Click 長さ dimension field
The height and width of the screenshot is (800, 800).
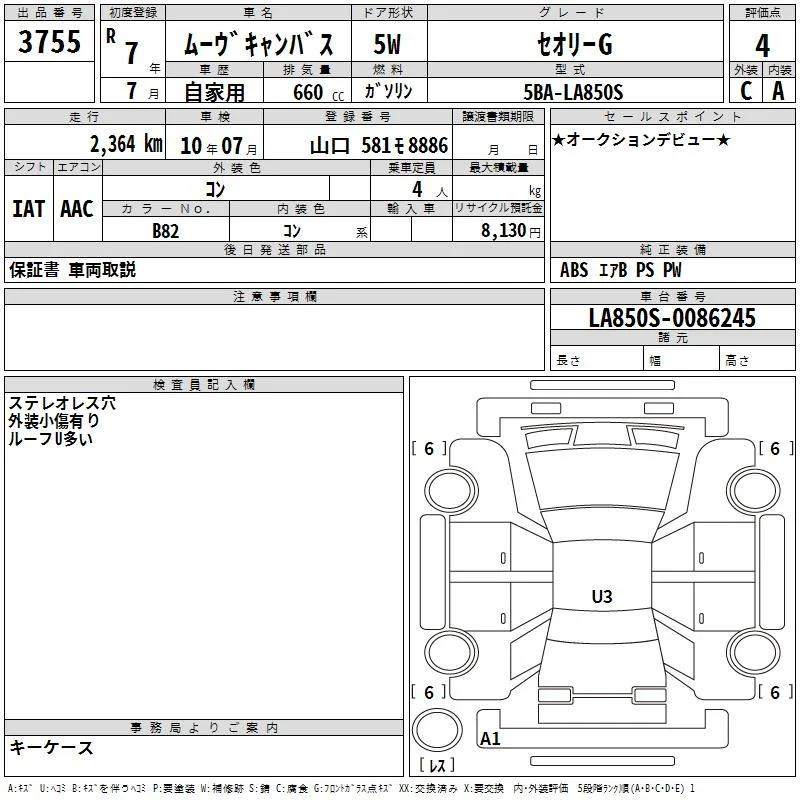pyautogui.click(x=596, y=360)
